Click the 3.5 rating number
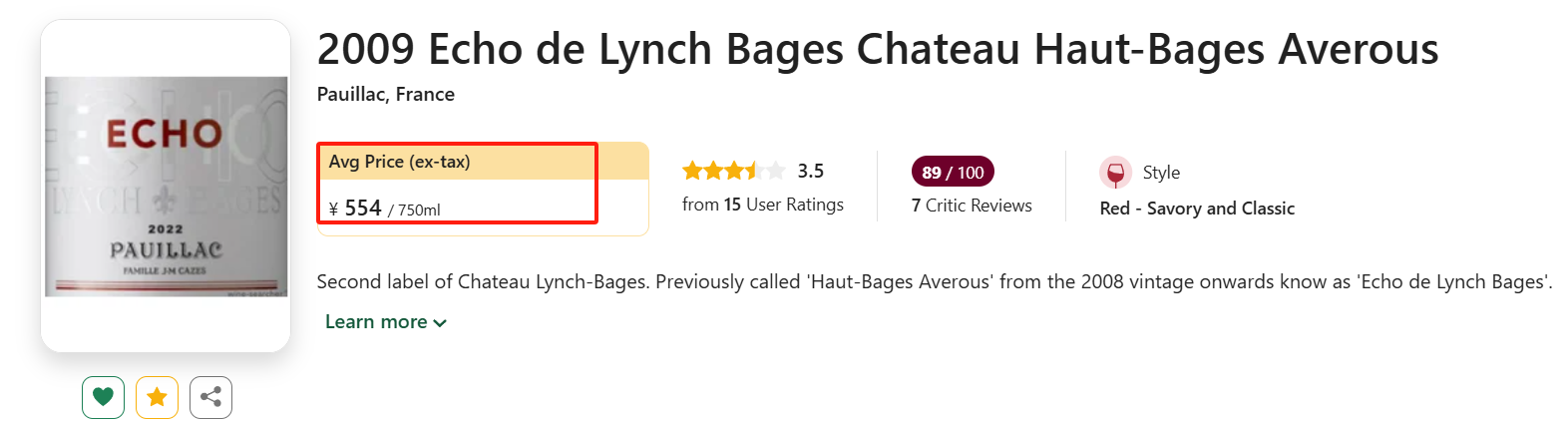1568x423 pixels. (x=811, y=171)
